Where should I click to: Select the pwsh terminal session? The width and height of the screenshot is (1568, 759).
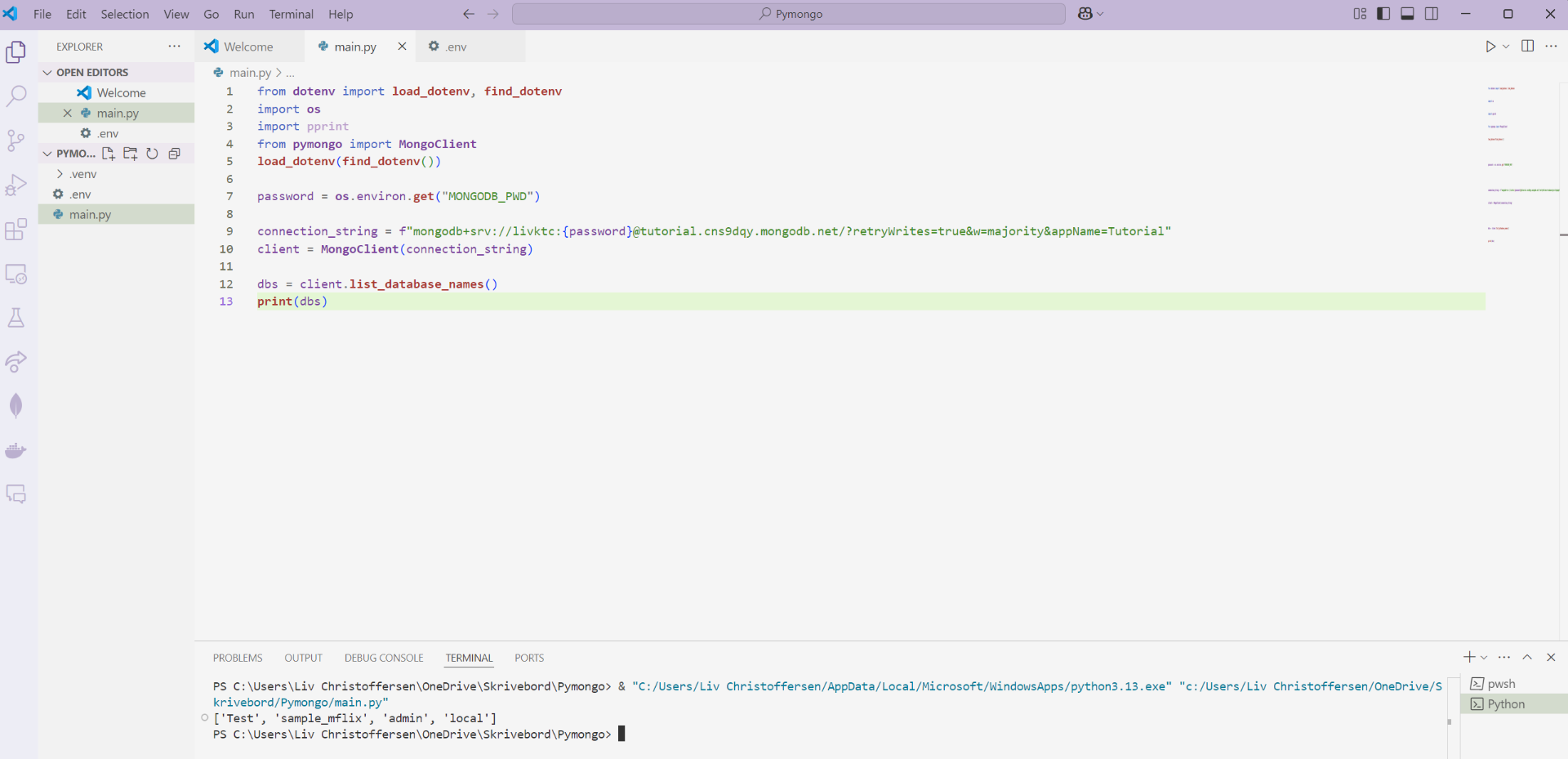(x=1501, y=684)
